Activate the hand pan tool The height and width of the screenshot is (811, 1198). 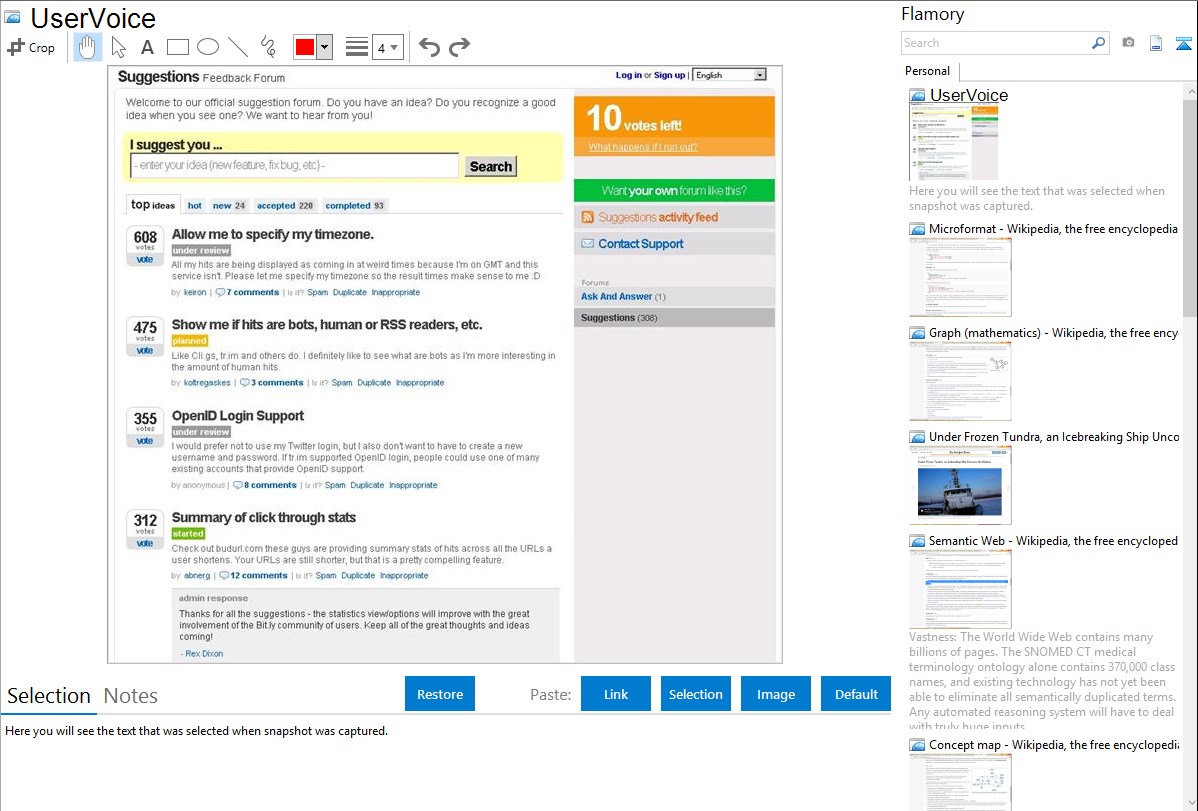pos(87,47)
